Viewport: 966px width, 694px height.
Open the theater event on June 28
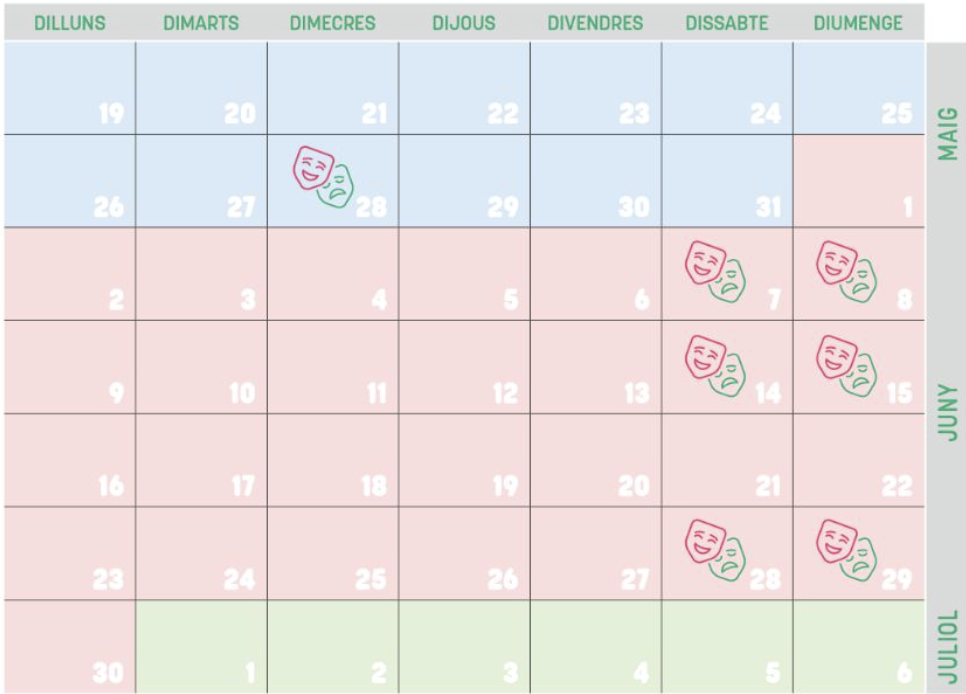tap(716, 550)
